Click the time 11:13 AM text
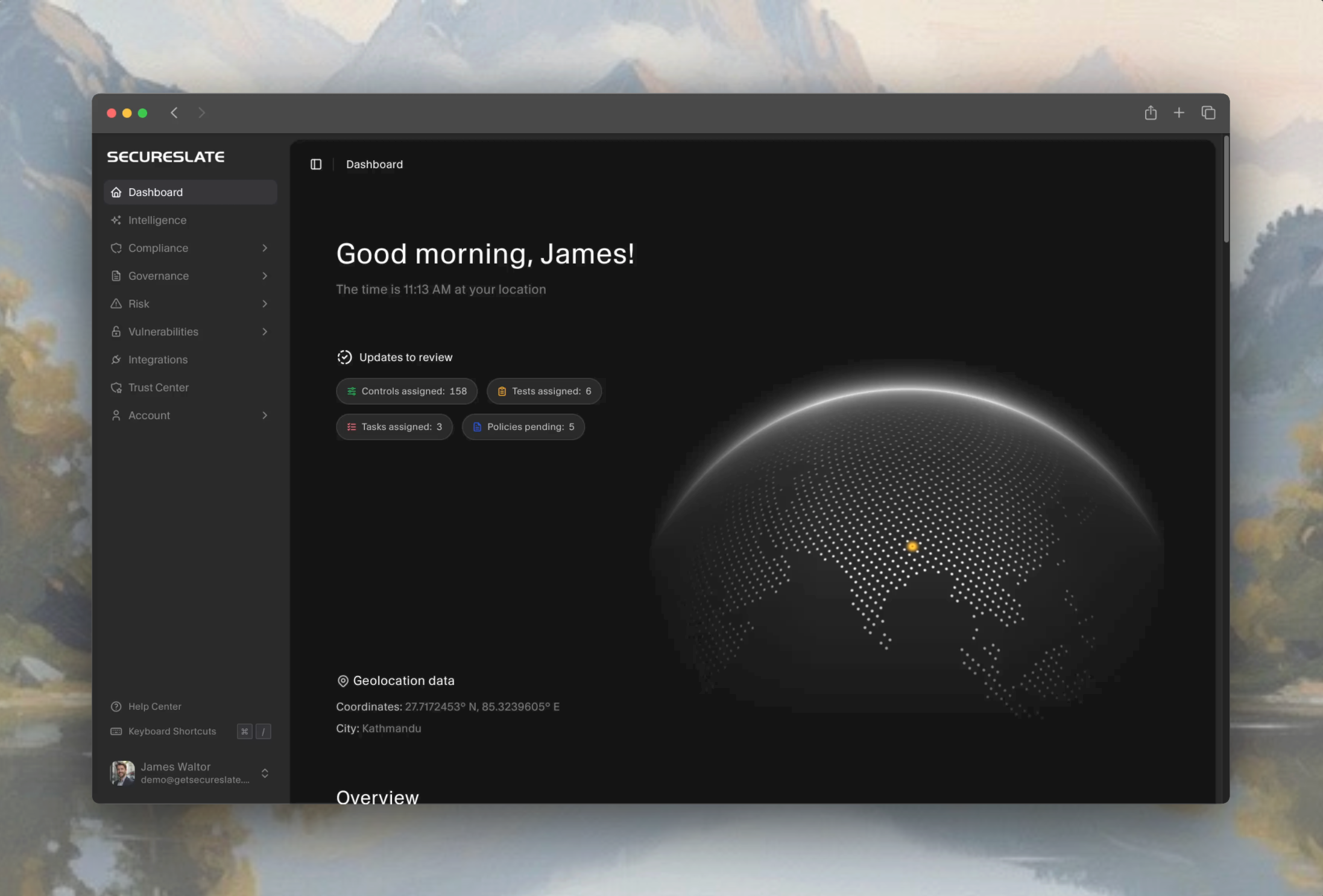Screen dimensions: 1323x896 [x=427, y=289]
